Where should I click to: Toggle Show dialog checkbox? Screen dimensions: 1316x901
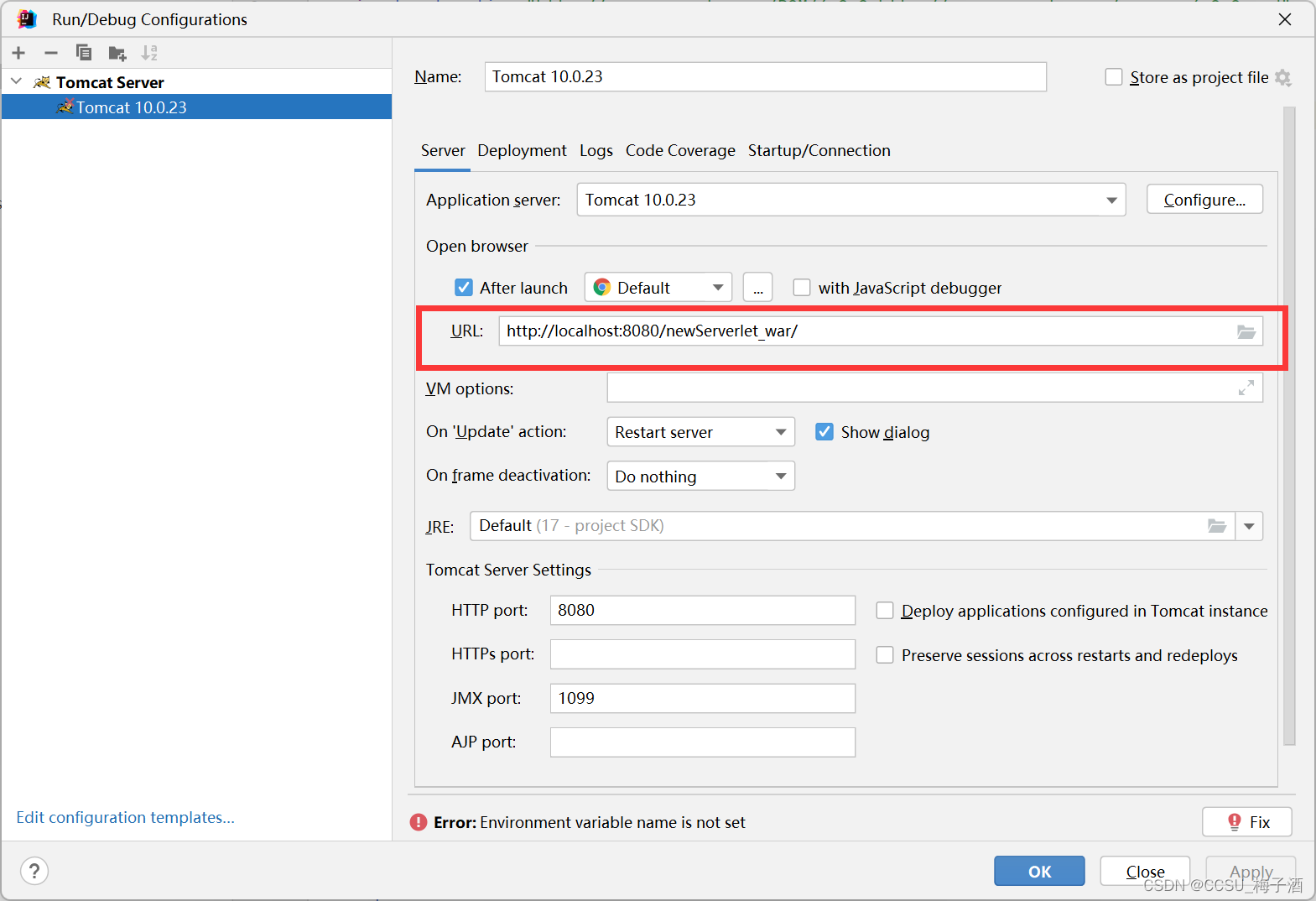[824, 432]
